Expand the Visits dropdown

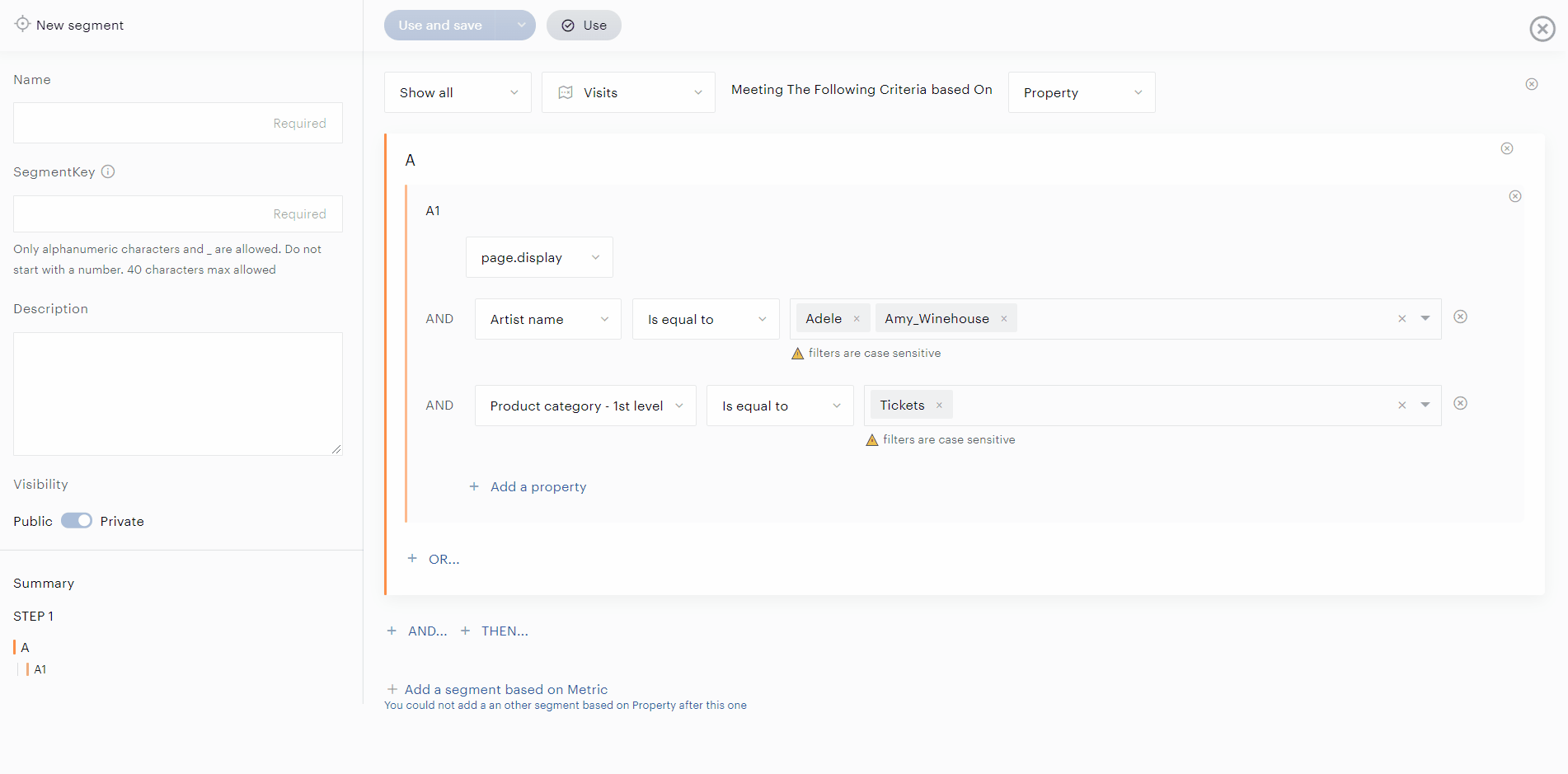[628, 92]
